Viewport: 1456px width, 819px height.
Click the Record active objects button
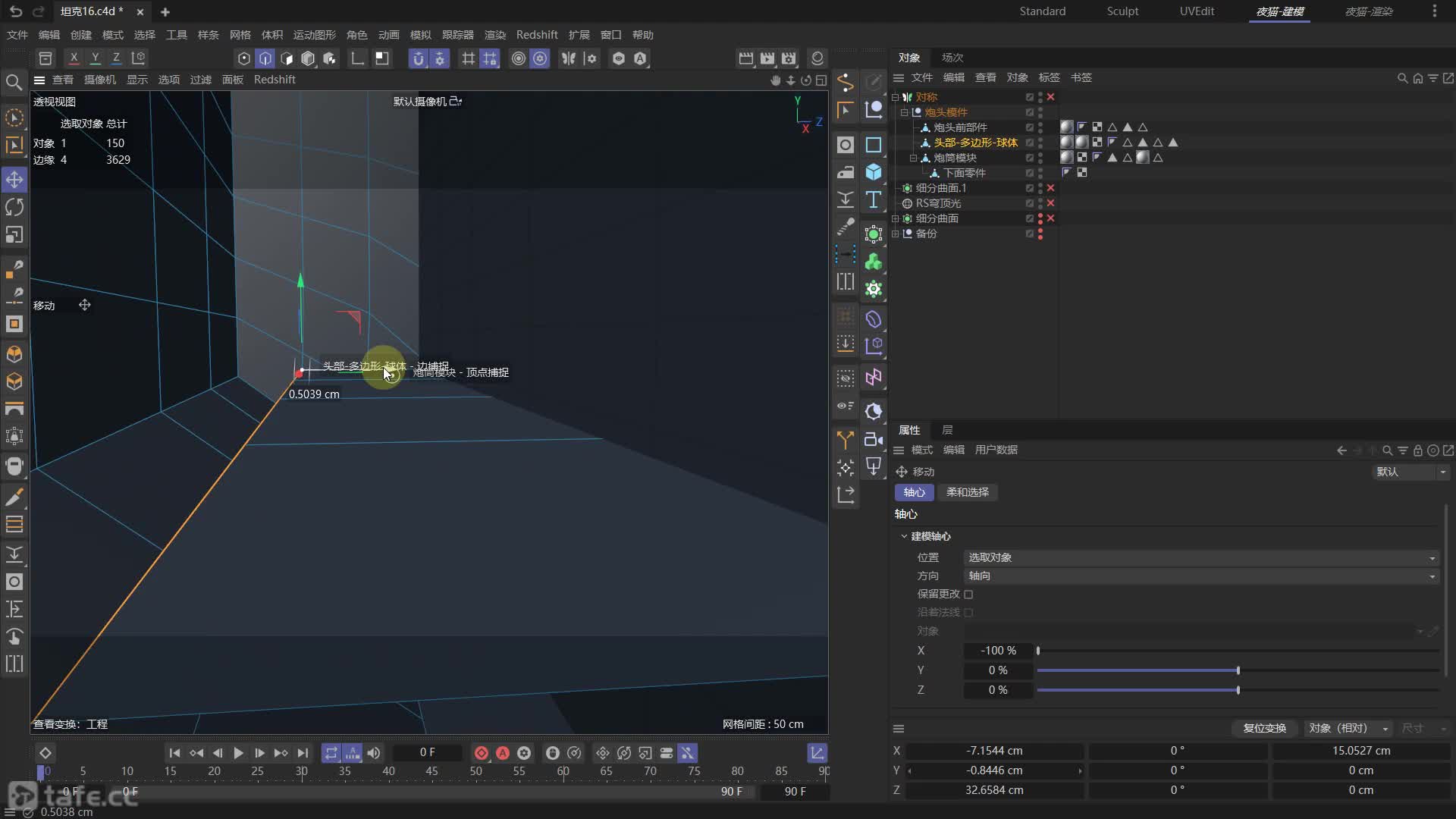[482, 753]
